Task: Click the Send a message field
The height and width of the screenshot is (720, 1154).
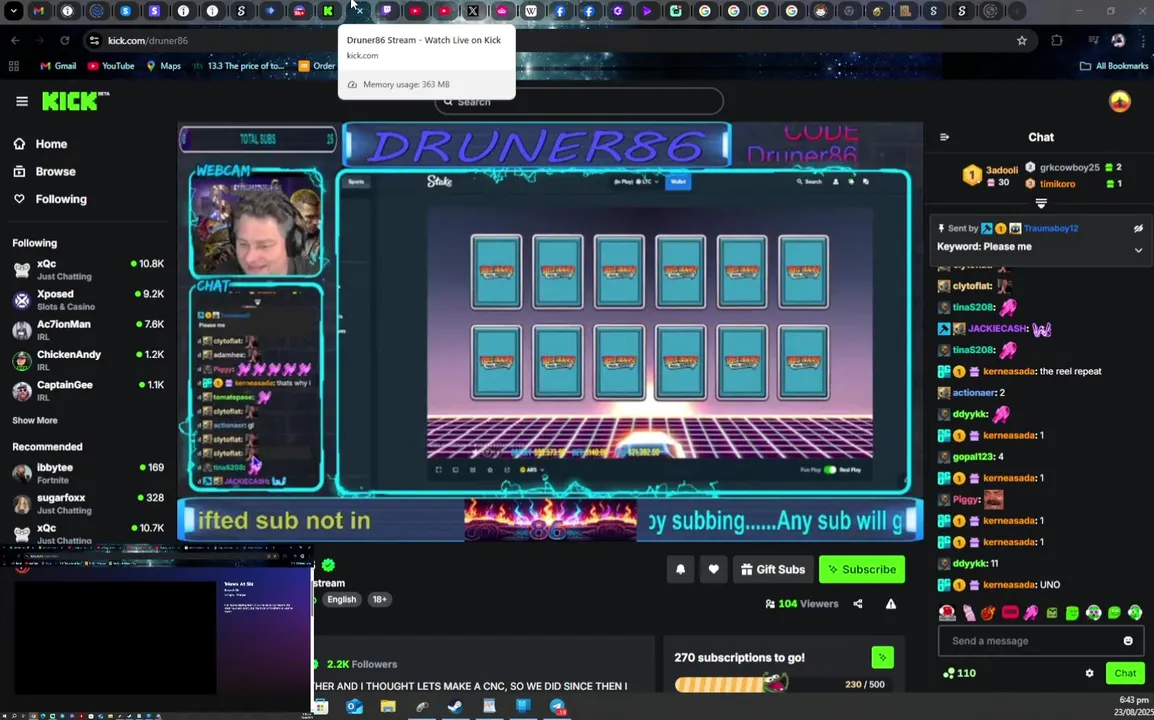Action: pyautogui.click(x=1041, y=640)
